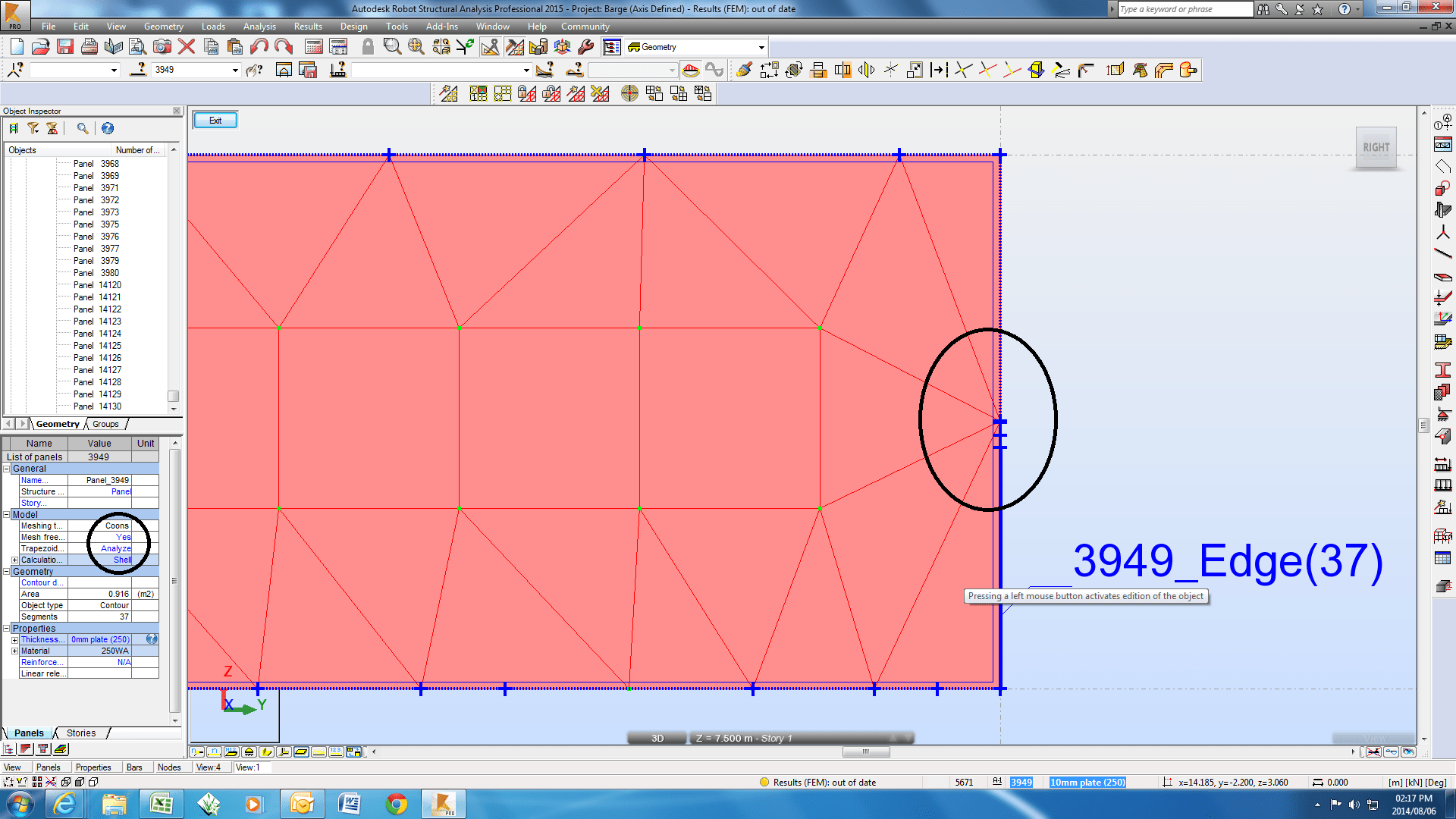Collapse the General section in properties

[7, 469]
